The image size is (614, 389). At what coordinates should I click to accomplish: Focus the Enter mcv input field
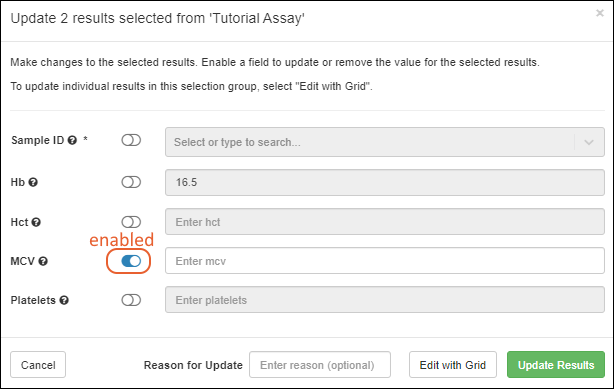pyautogui.click(x=385, y=261)
